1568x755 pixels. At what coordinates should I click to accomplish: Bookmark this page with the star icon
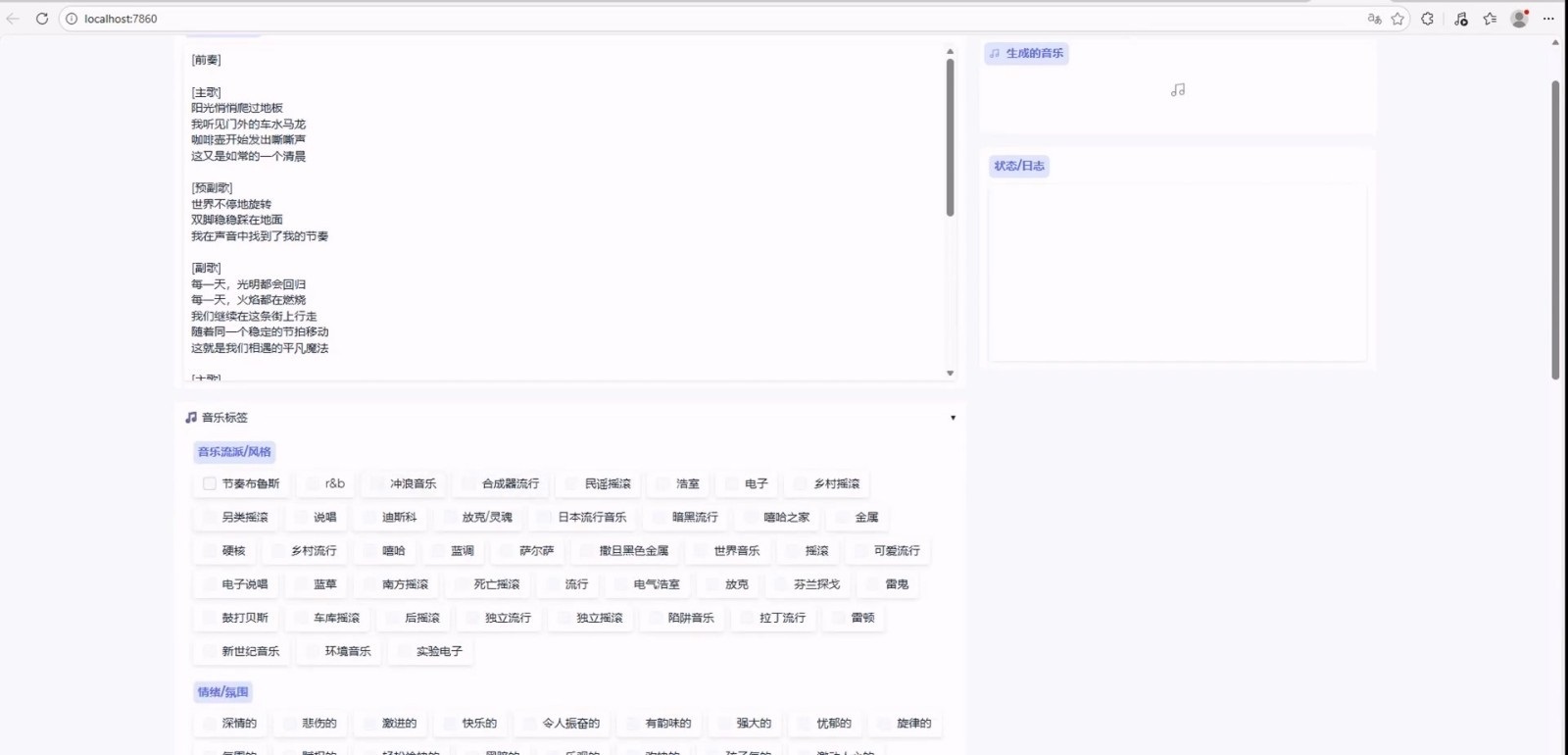[x=1398, y=19]
